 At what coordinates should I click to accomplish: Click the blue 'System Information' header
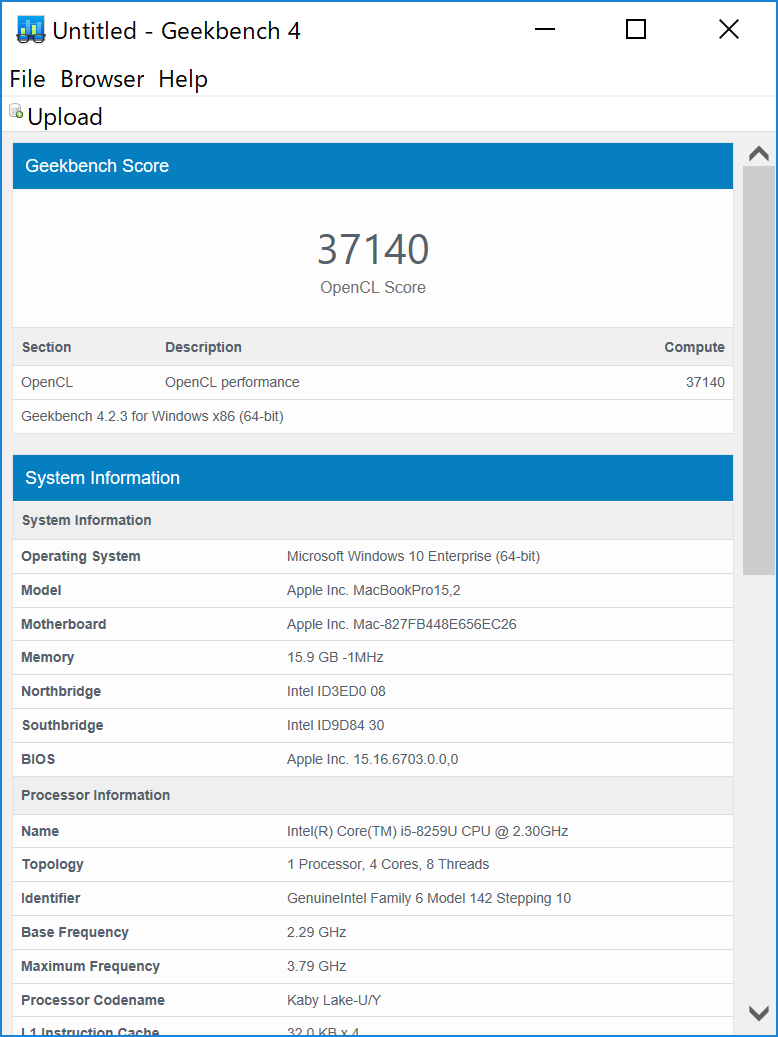coord(373,478)
